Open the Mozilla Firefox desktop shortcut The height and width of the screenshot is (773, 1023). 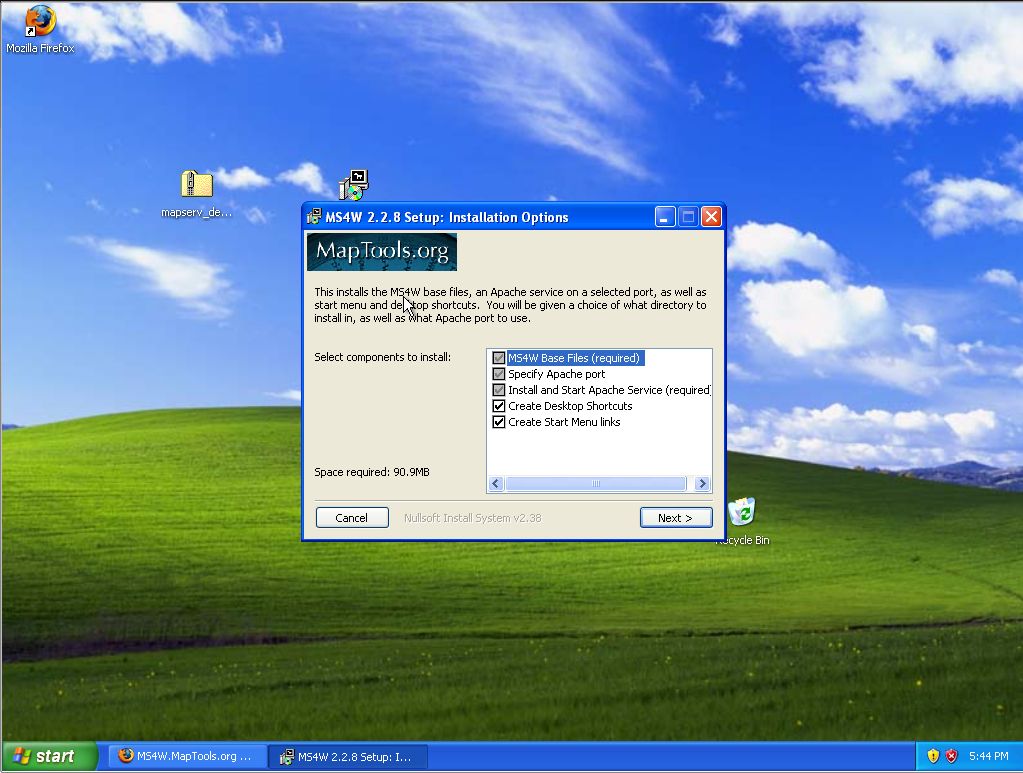(x=40, y=22)
